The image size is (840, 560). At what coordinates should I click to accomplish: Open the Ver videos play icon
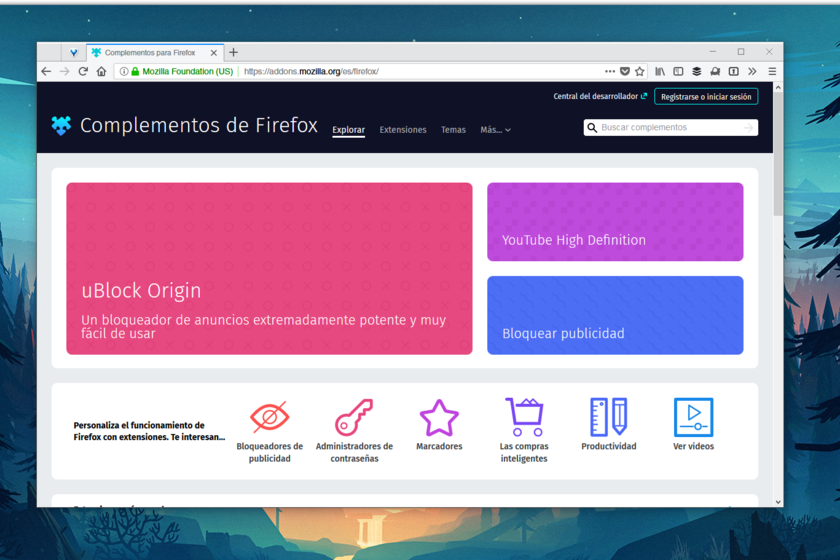pos(693,417)
